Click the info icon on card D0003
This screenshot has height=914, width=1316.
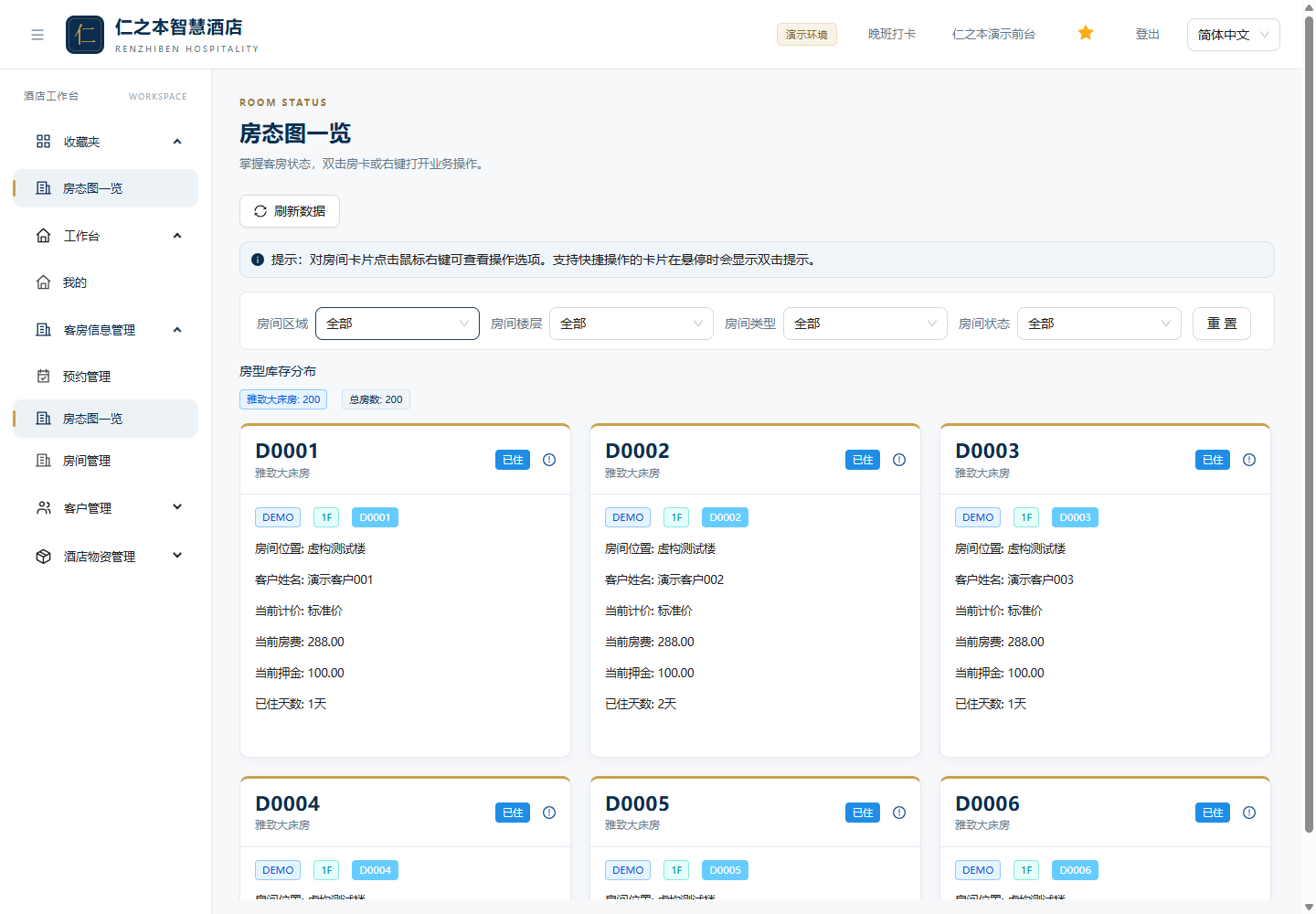(x=1249, y=460)
